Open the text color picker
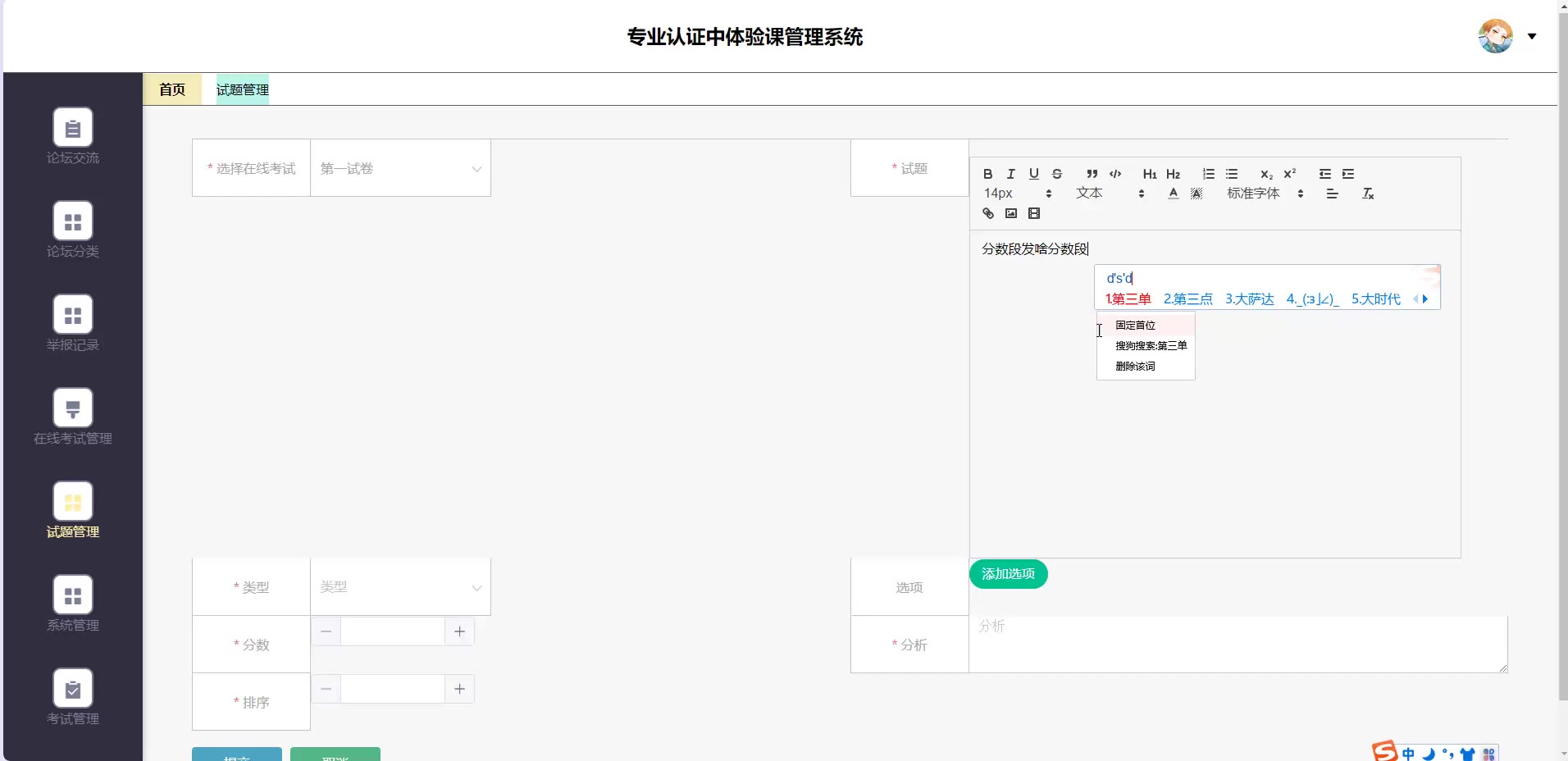 pos(1173,194)
